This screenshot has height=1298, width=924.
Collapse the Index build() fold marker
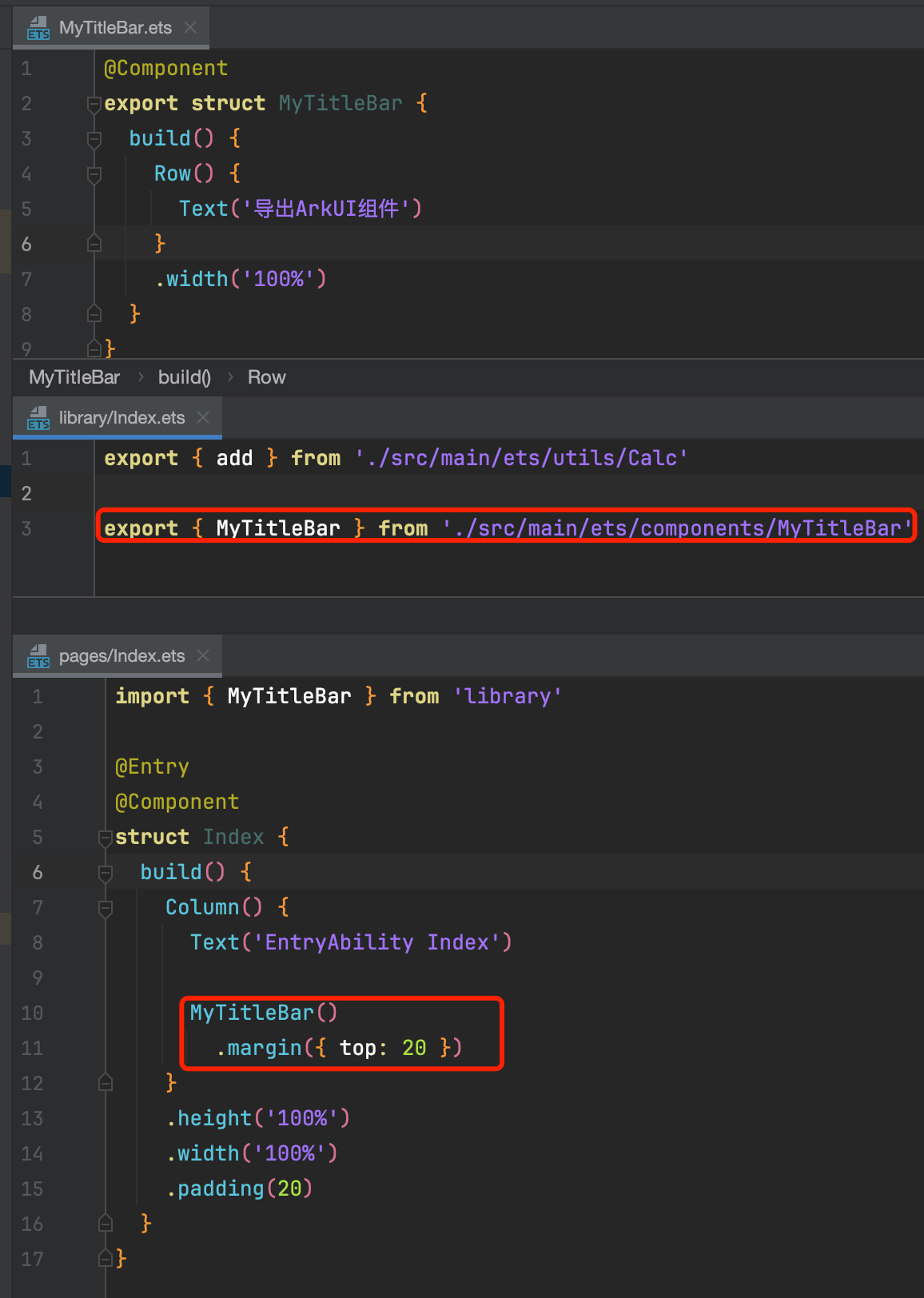[x=106, y=873]
